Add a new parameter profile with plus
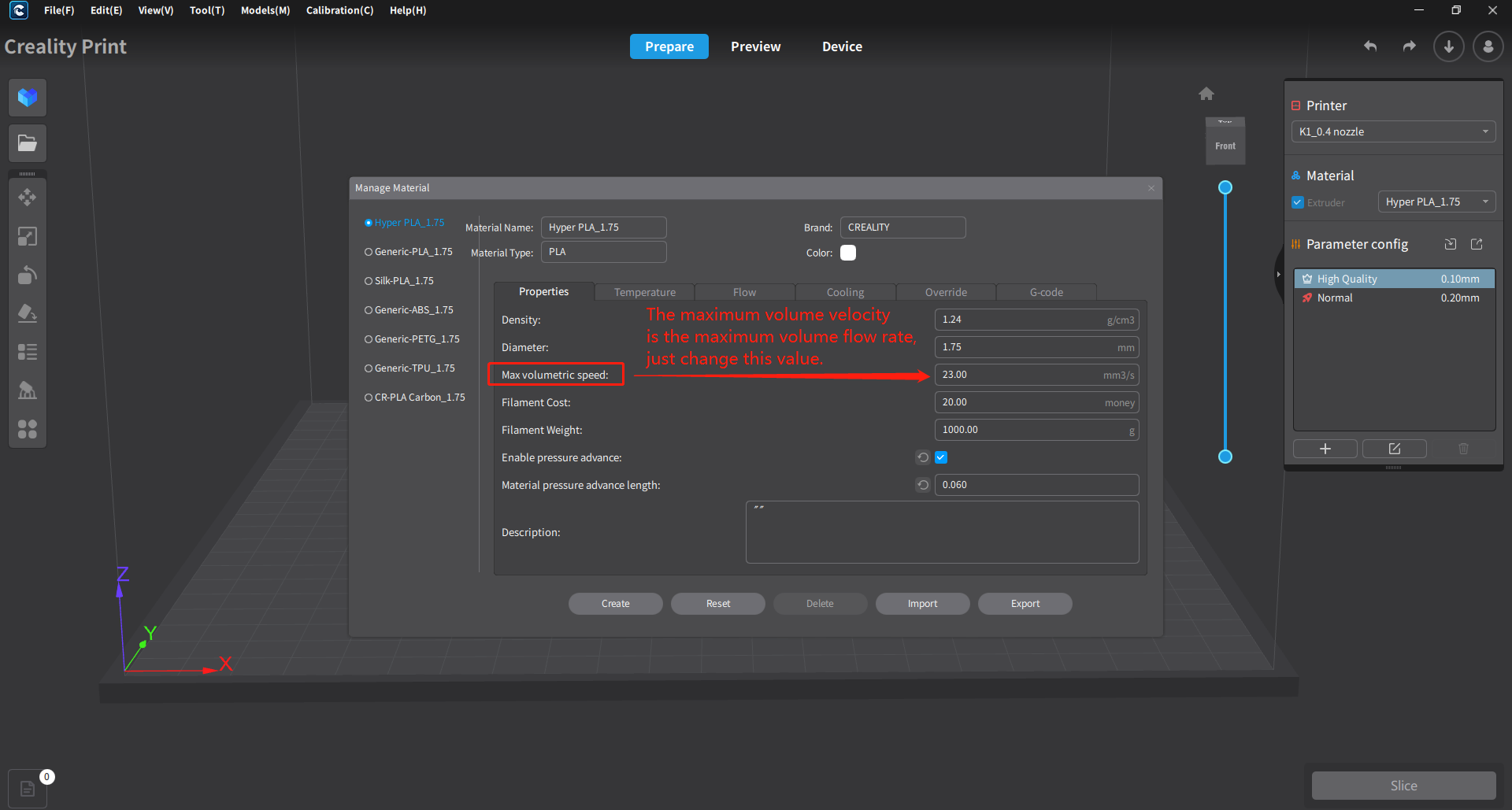The width and height of the screenshot is (1512, 810). [x=1325, y=449]
